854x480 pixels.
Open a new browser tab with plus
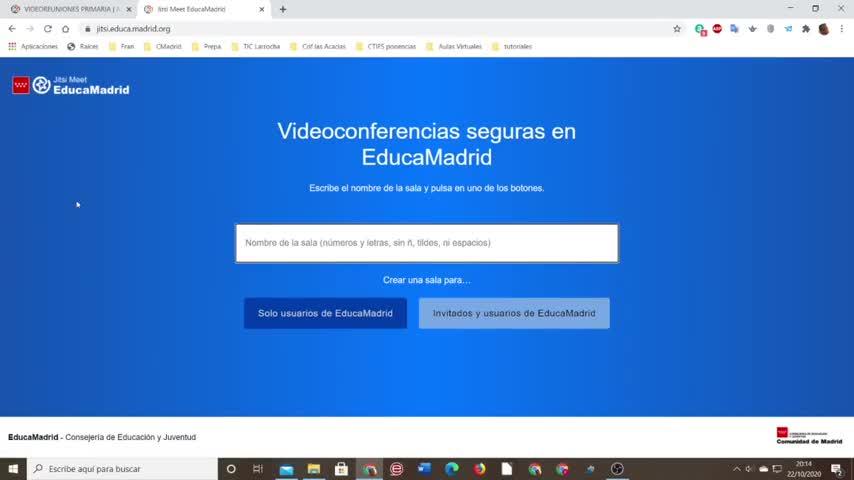283,9
